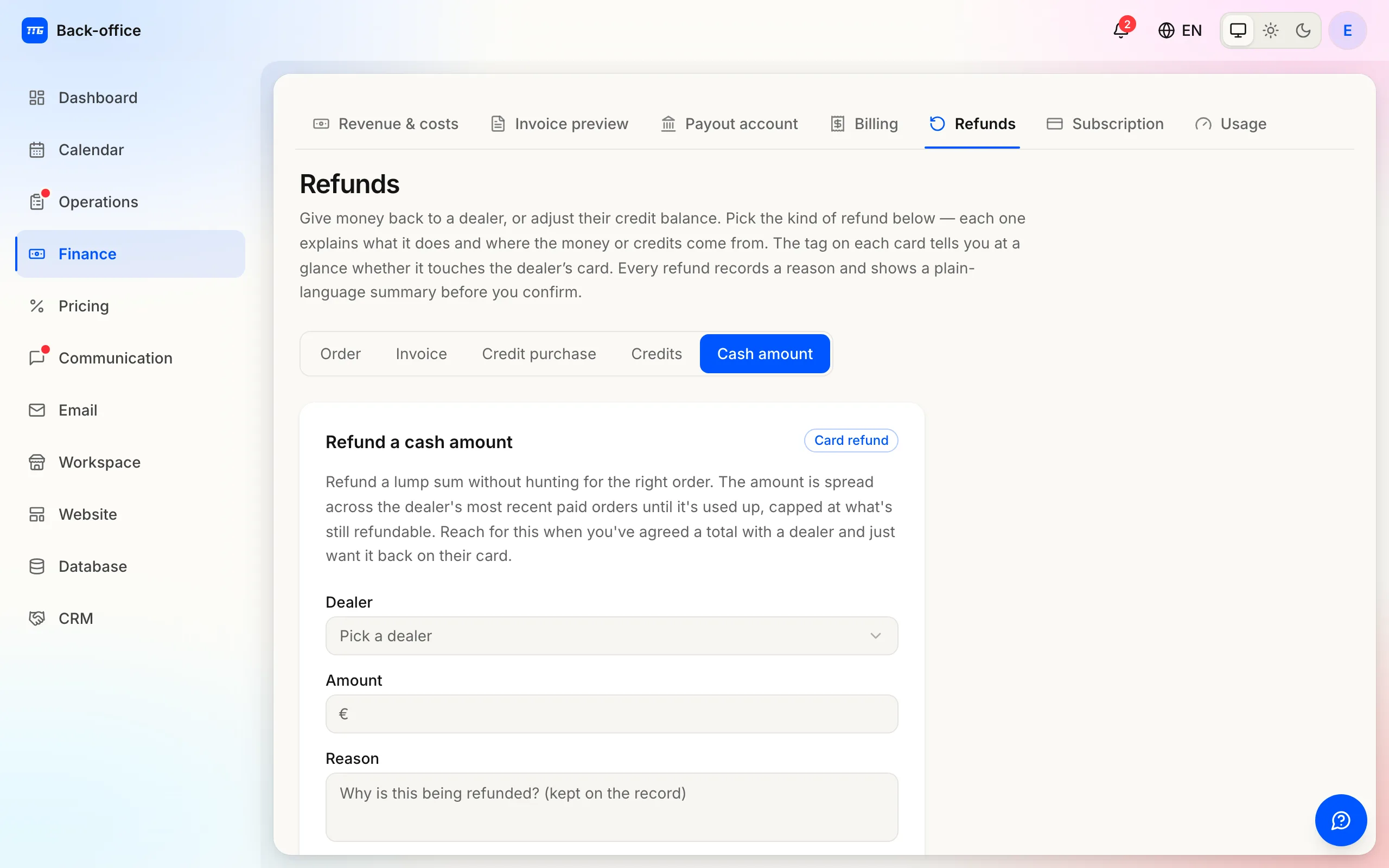Select the Credits refund type
Screen dimensions: 1389x868
coord(657,354)
